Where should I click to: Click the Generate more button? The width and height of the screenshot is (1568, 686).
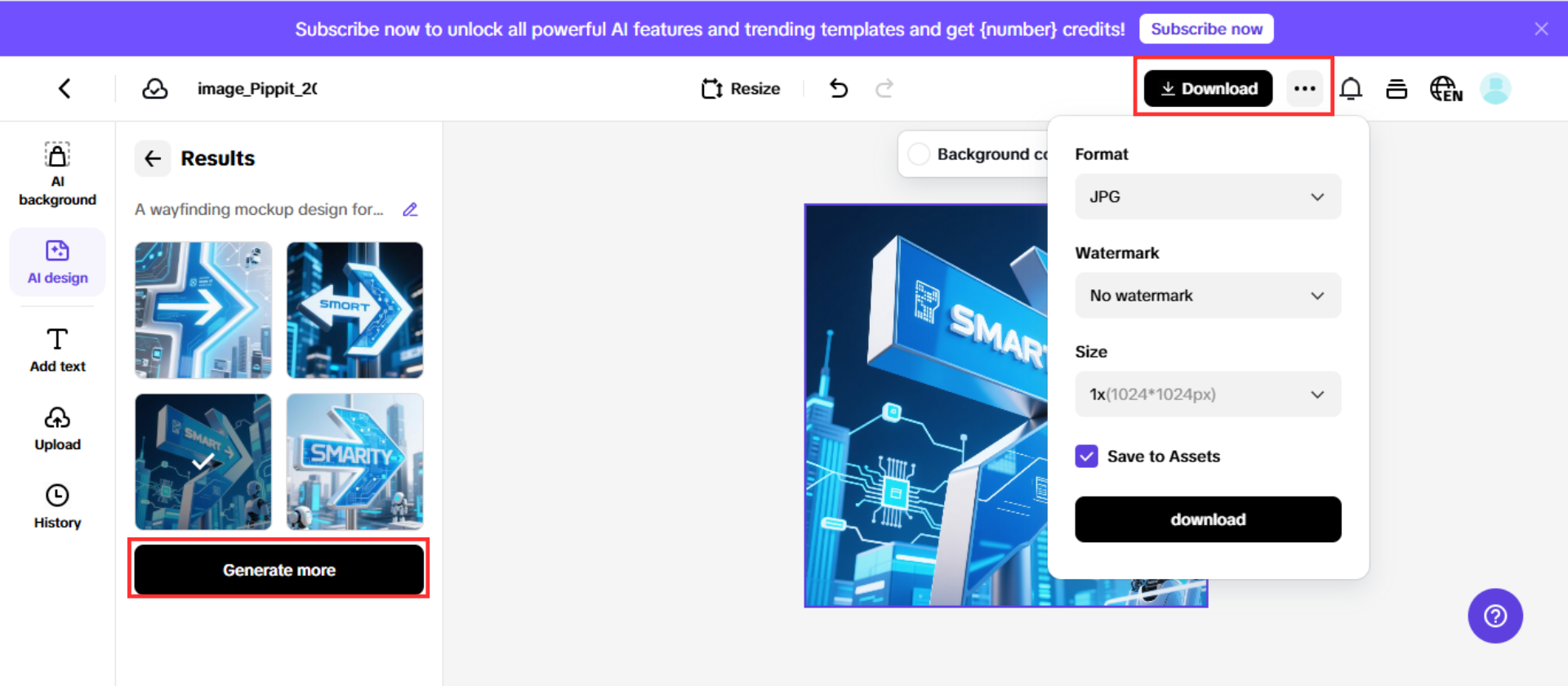(x=279, y=570)
